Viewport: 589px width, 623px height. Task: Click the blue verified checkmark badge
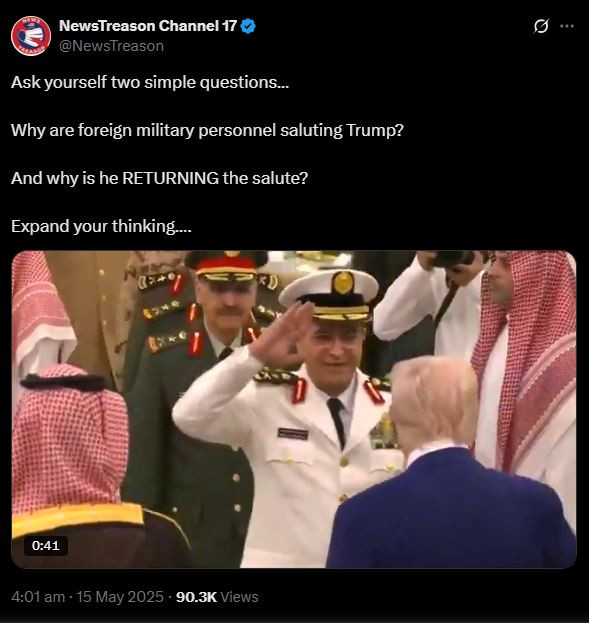(248, 26)
